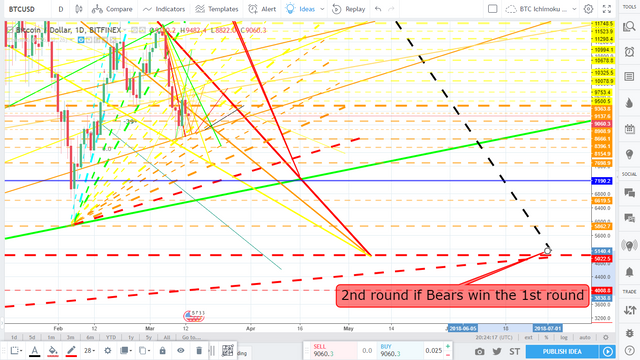Toggle log scale option
The width and height of the screenshot is (640, 360).
pyautogui.click(x=564, y=337)
